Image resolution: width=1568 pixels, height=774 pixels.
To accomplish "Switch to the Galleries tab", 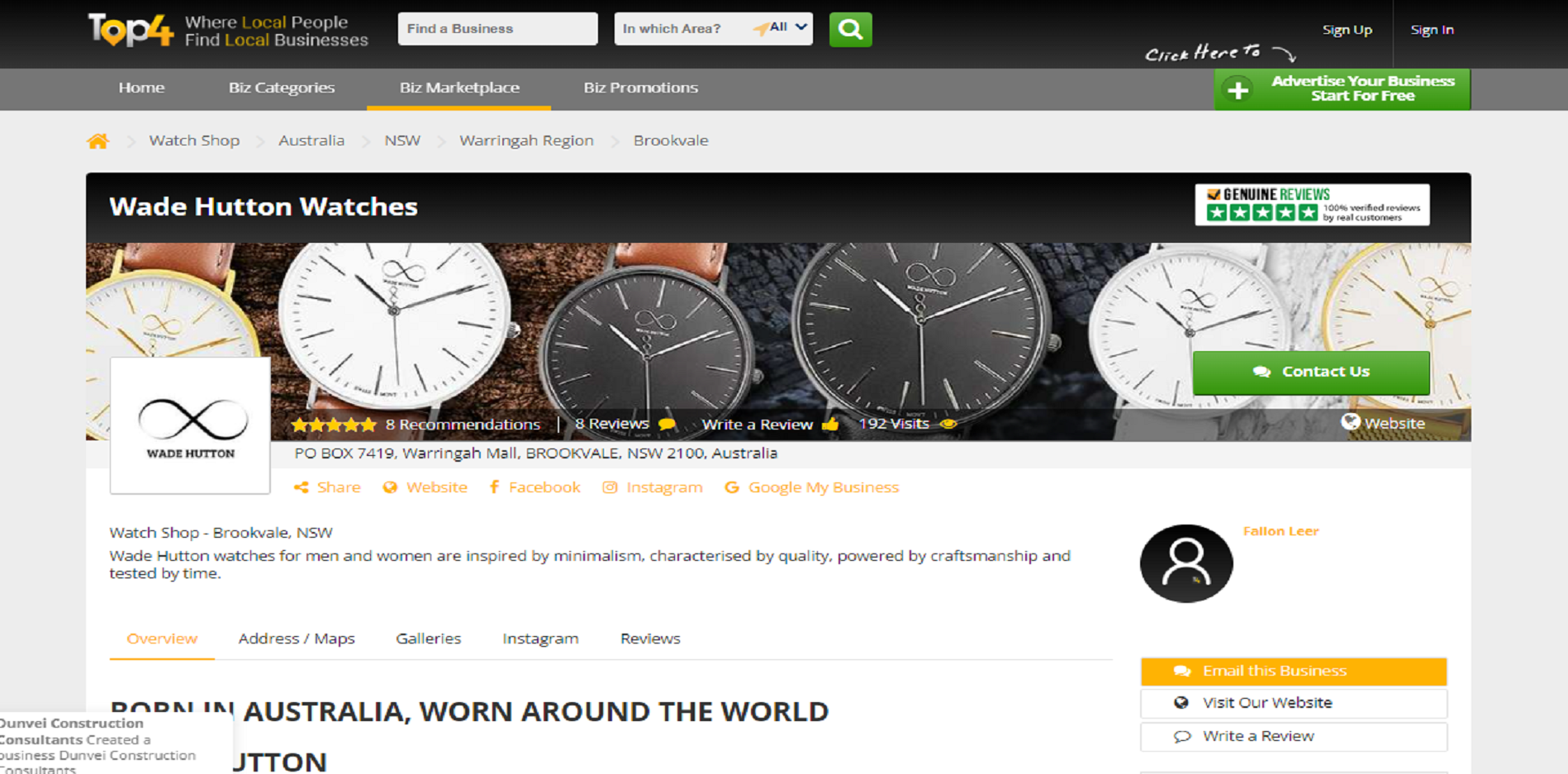I will pyautogui.click(x=428, y=639).
